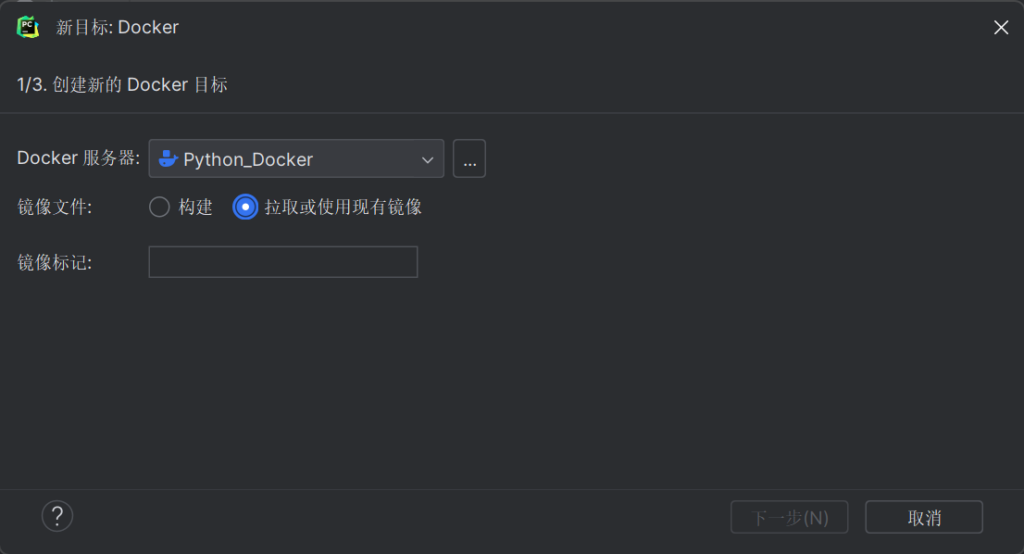Viewport: 1024px width, 554px height.
Task: Open the Python_Docker server combo box
Action: (290, 159)
